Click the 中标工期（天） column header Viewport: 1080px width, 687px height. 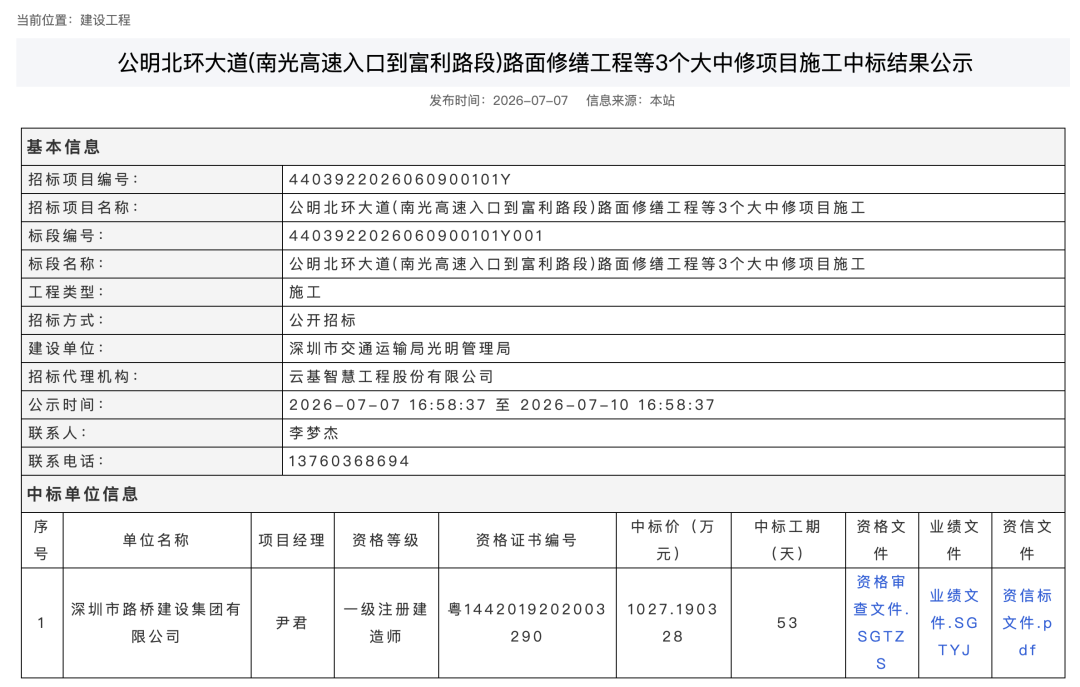pyautogui.click(x=788, y=540)
